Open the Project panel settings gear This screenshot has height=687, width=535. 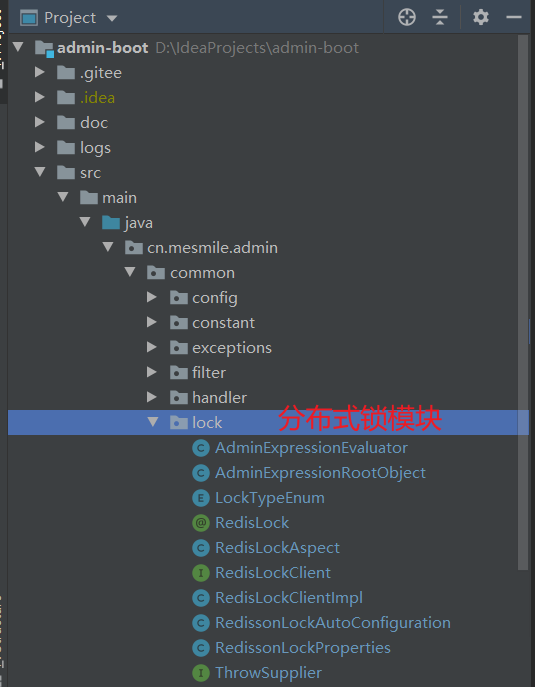click(481, 18)
